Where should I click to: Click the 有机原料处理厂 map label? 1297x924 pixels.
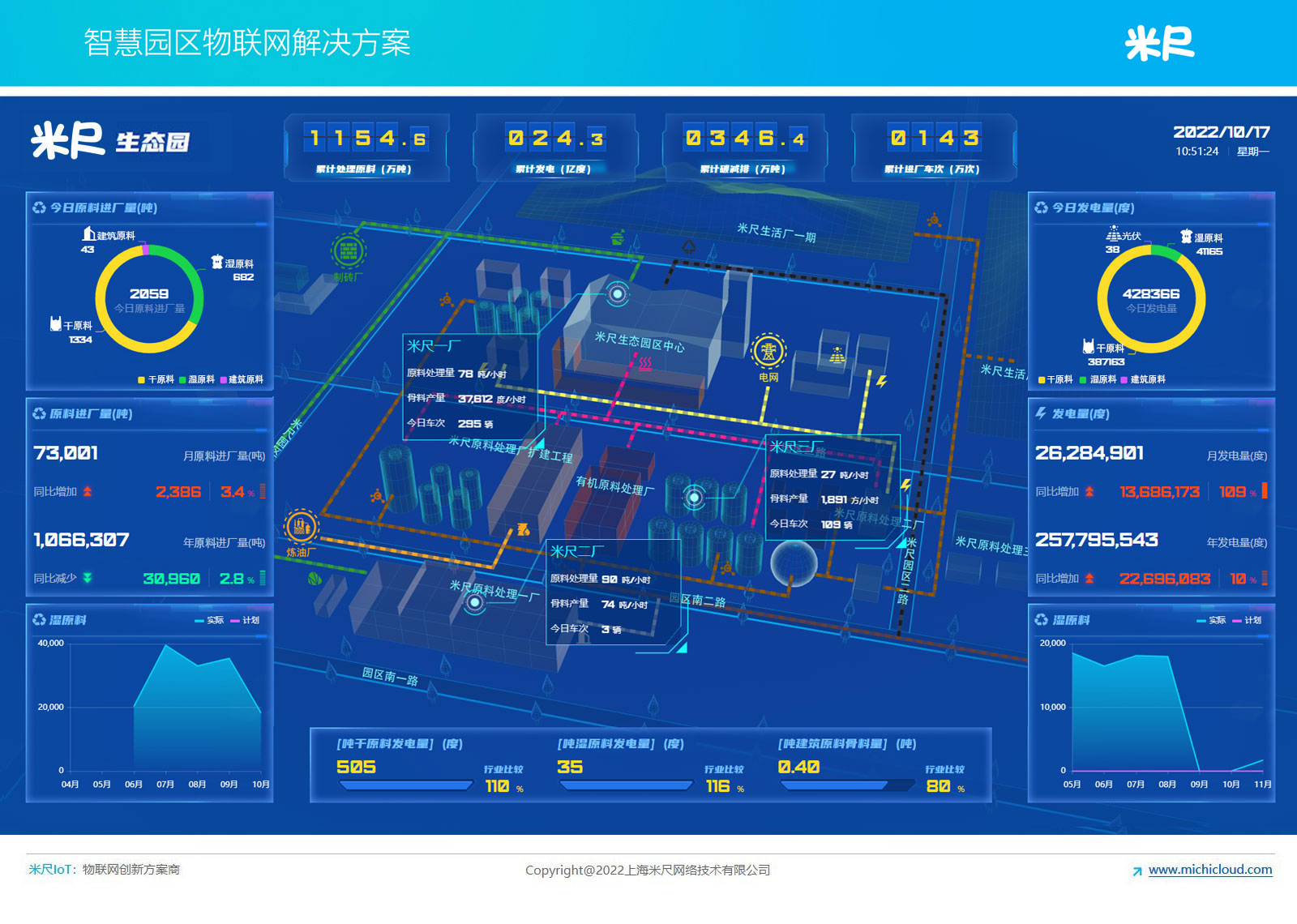(615, 485)
